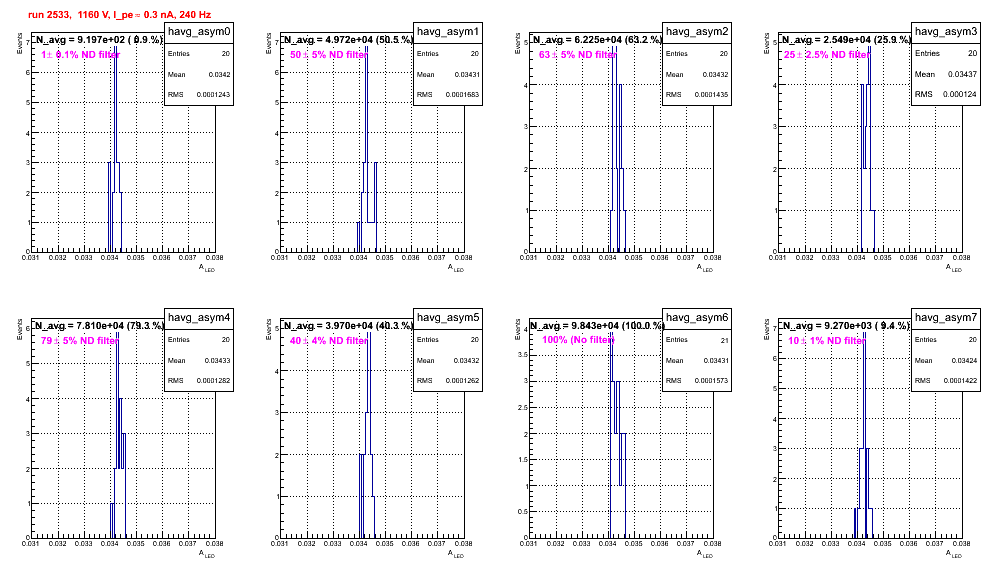Click RMS value 0.0001262 in havg_asym5 stats
996x572 pixels.
(462, 381)
